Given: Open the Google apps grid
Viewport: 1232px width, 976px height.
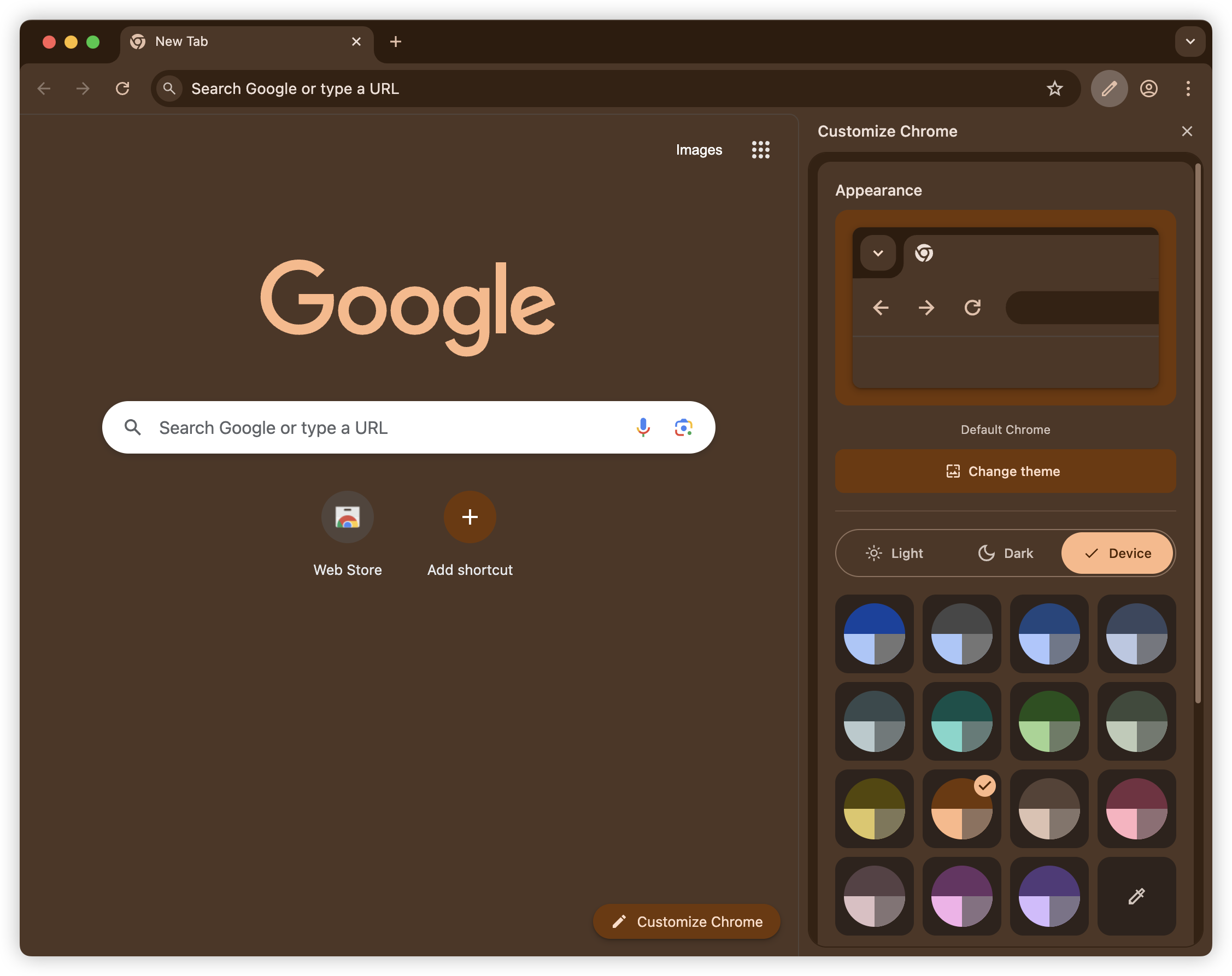Looking at the screenshot, I should (x=761, y=150).
